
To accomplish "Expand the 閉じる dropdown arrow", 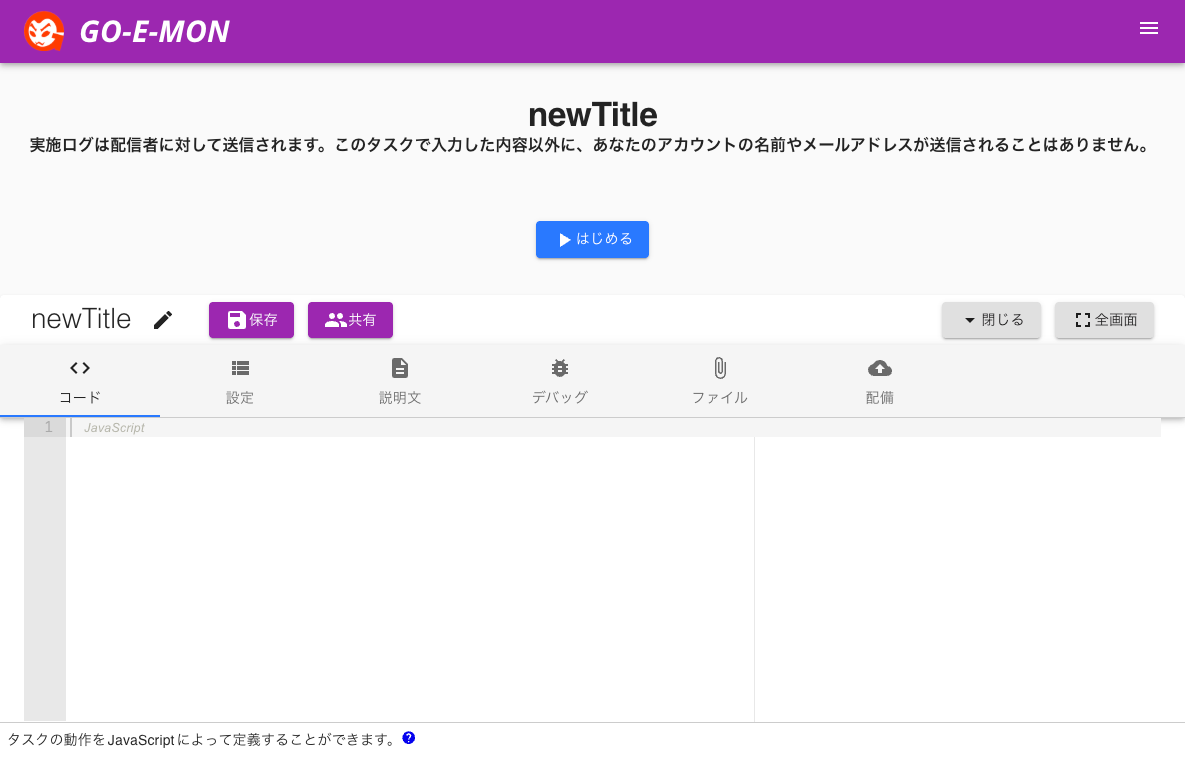I will tap(968, 320).
